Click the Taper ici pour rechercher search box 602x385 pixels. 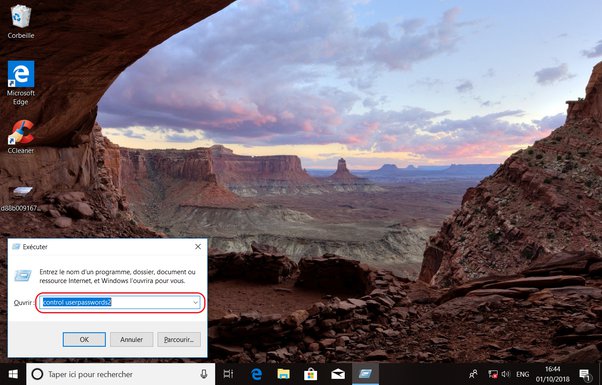coord(121,374)
